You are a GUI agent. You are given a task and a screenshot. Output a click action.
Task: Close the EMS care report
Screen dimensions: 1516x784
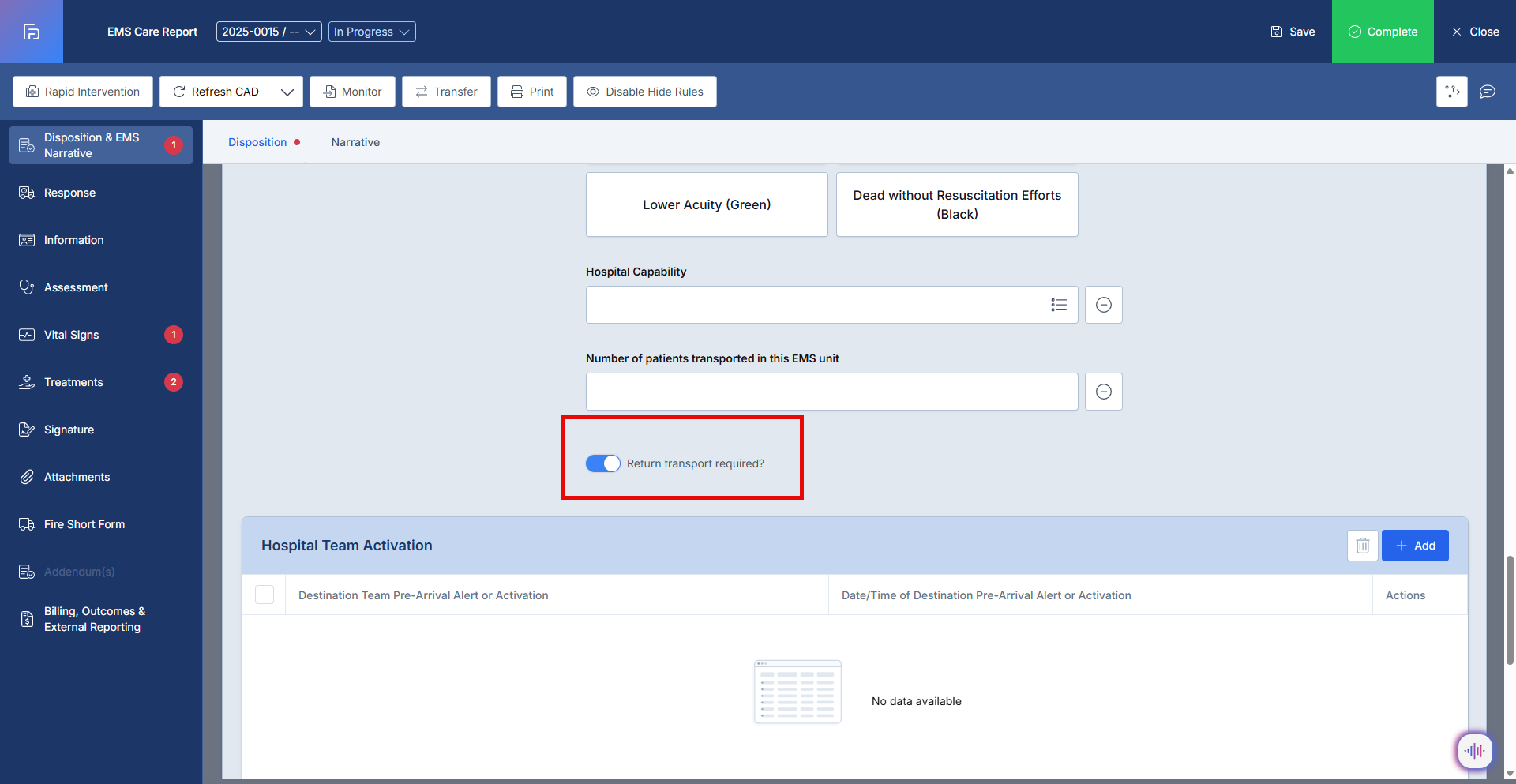tap(1475, 32)
